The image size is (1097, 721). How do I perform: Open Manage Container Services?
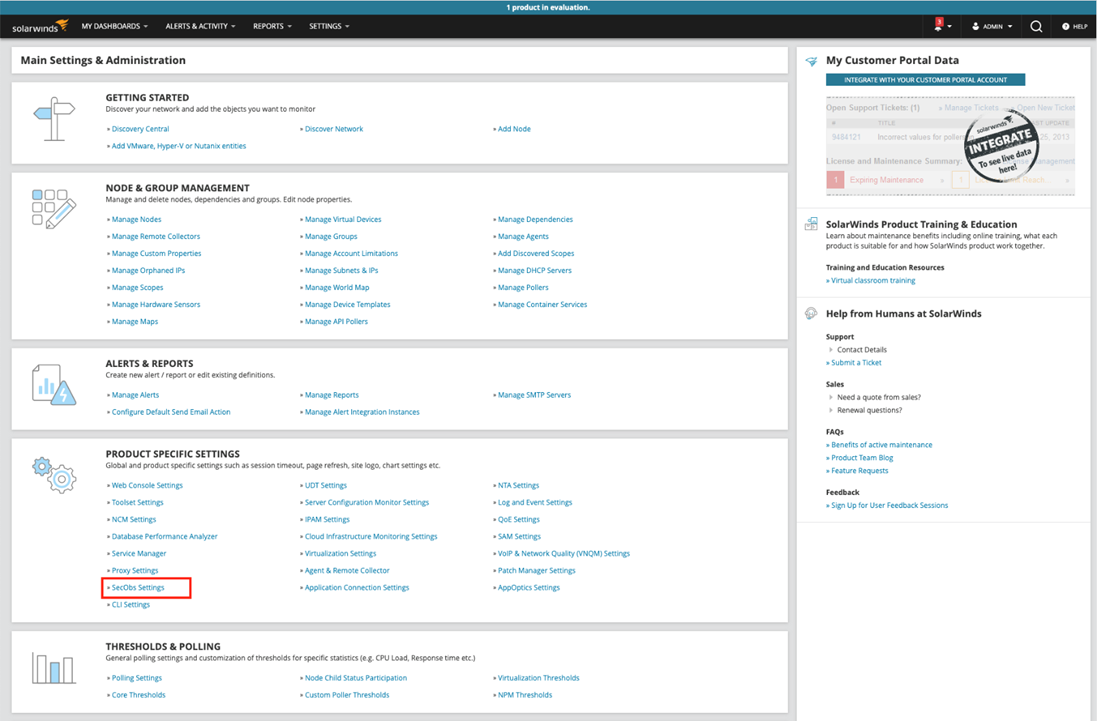click(542, 305)
